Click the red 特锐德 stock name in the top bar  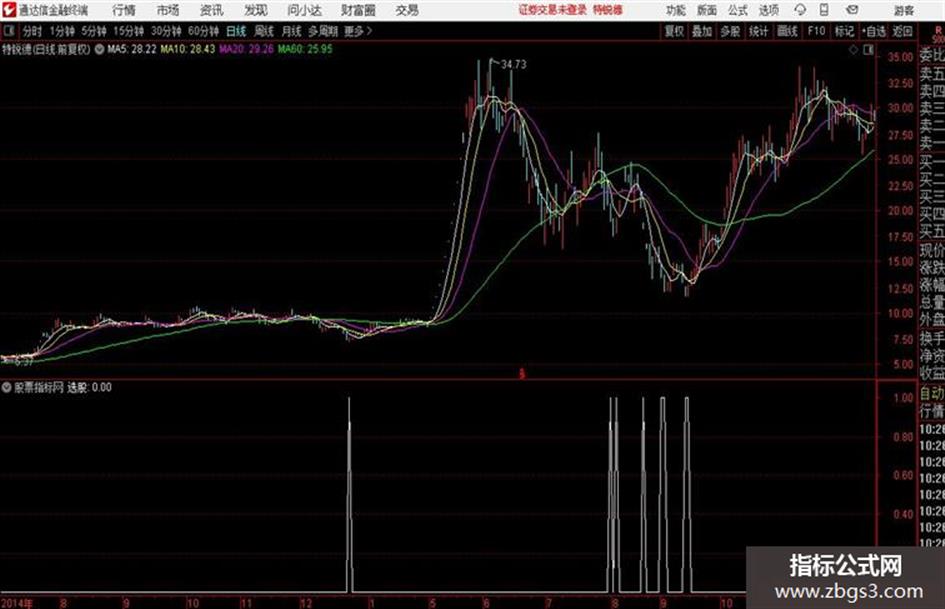click(x=608, y=10)
